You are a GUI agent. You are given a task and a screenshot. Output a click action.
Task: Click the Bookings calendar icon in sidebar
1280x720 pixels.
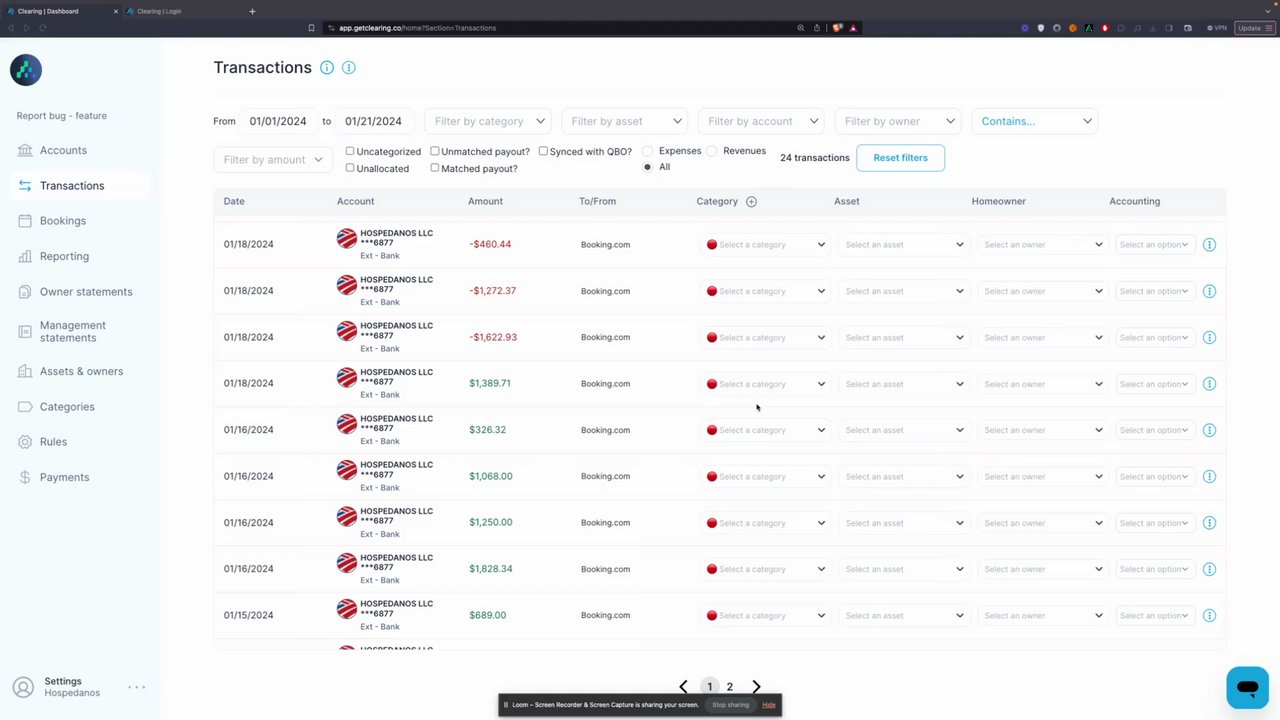pyautogui.click(x=25, y=221)
